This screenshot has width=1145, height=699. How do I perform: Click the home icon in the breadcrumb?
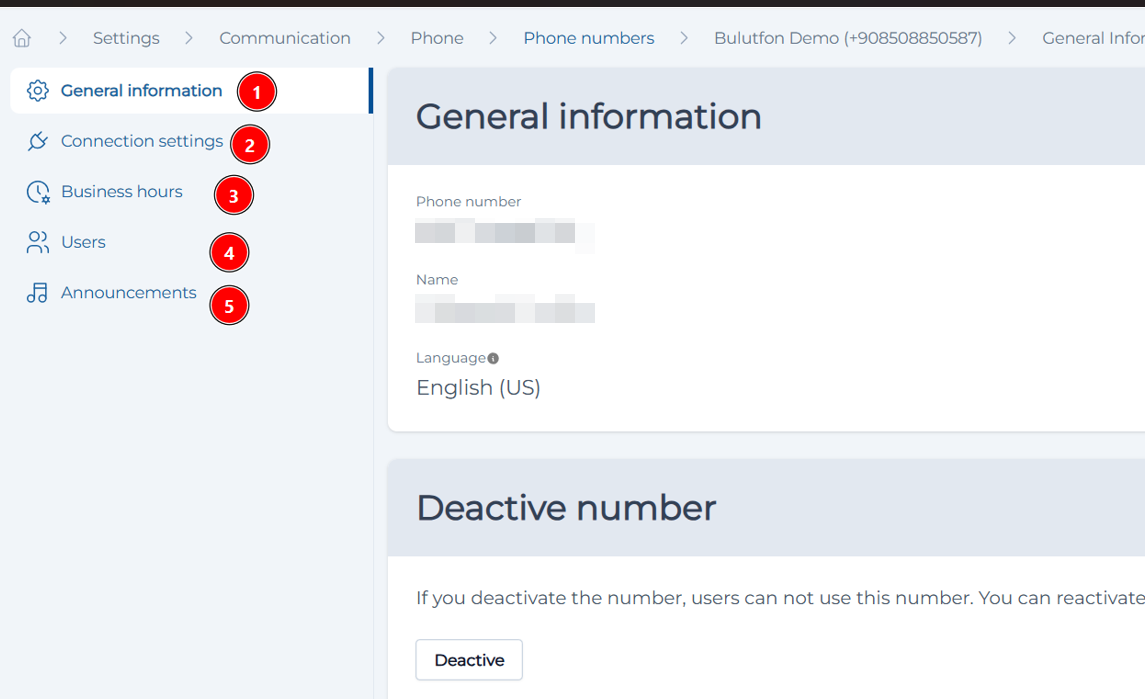(x=22, y=38)
